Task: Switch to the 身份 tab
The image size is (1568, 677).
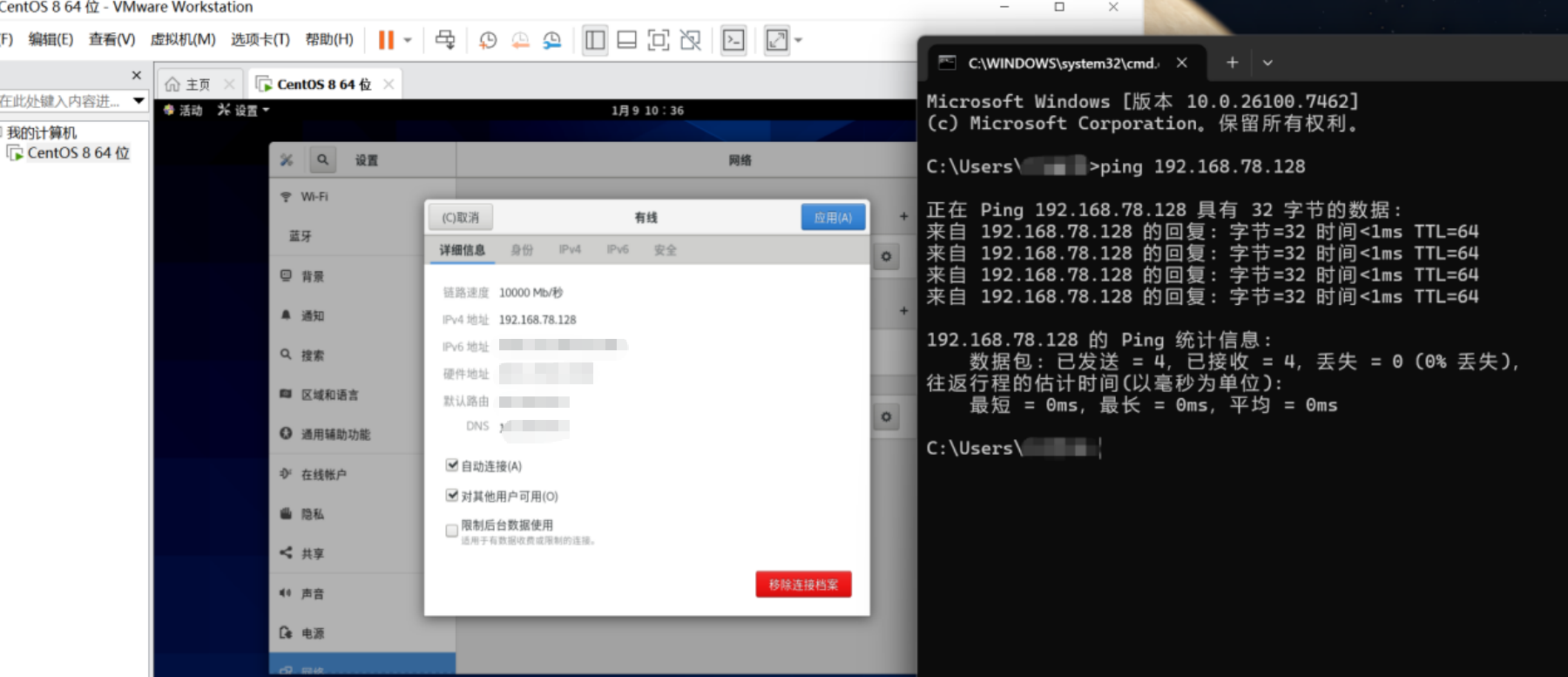Action: (x=522, y=250)
